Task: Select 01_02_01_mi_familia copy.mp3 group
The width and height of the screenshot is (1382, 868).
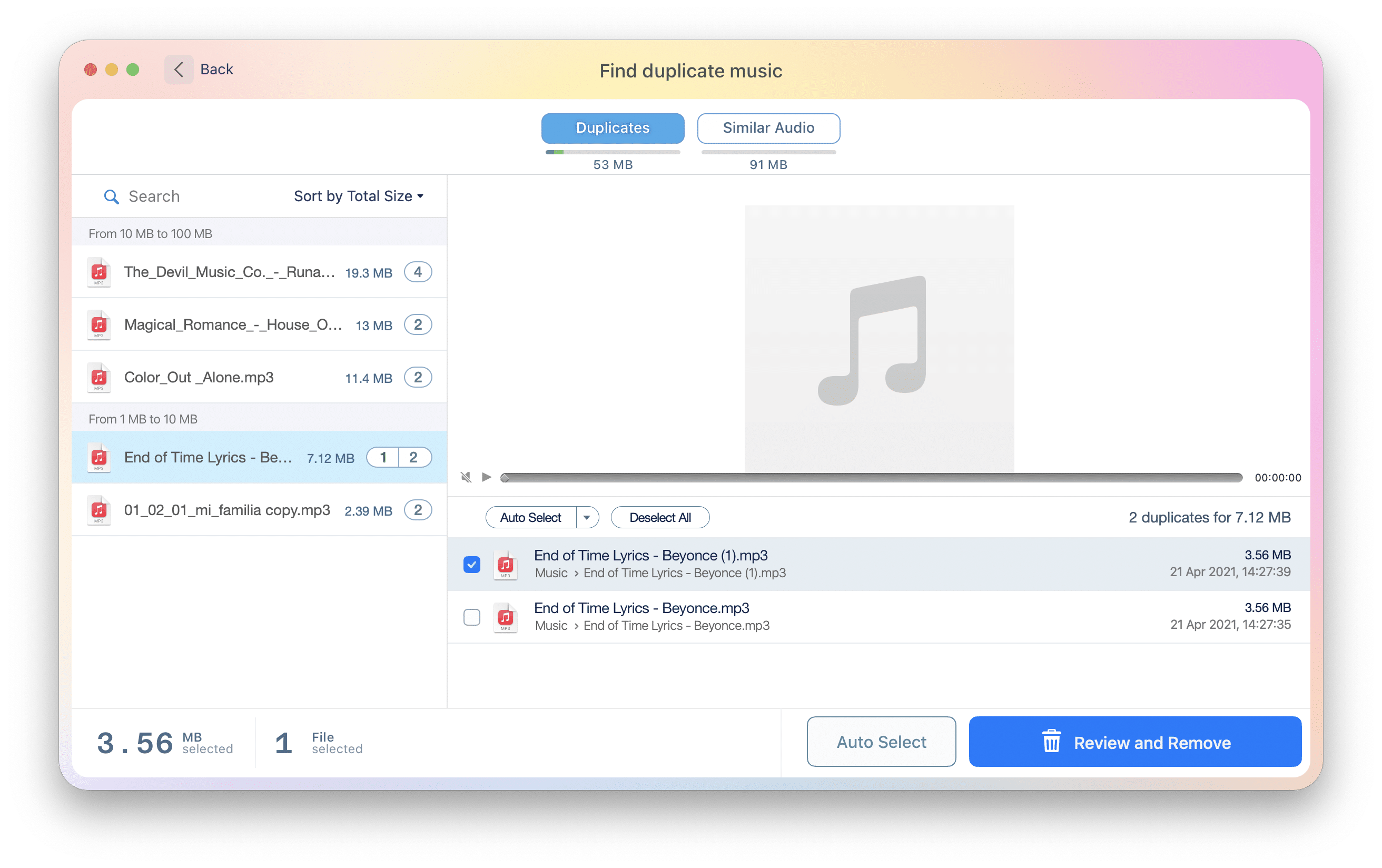Action: 260,510
